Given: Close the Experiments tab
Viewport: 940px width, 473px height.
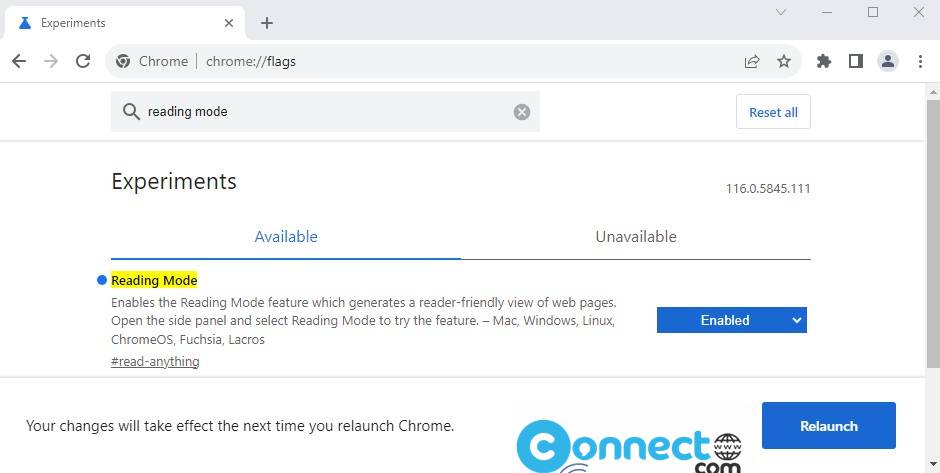Looking at the screenshot, I should pos(228,23).
